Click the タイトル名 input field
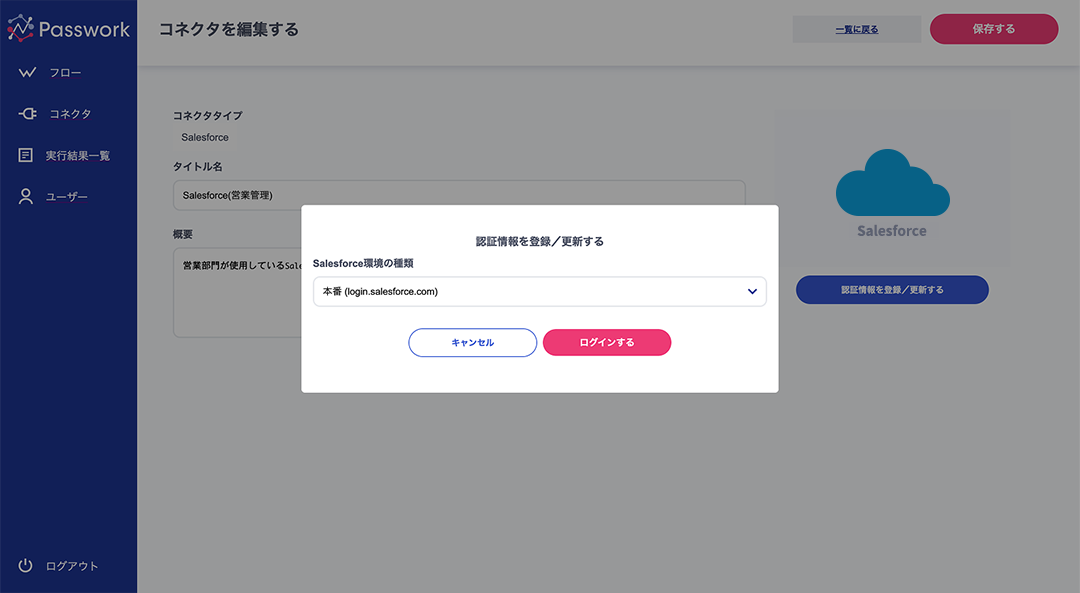1080x593 pixels. click(x=459, y=195)
